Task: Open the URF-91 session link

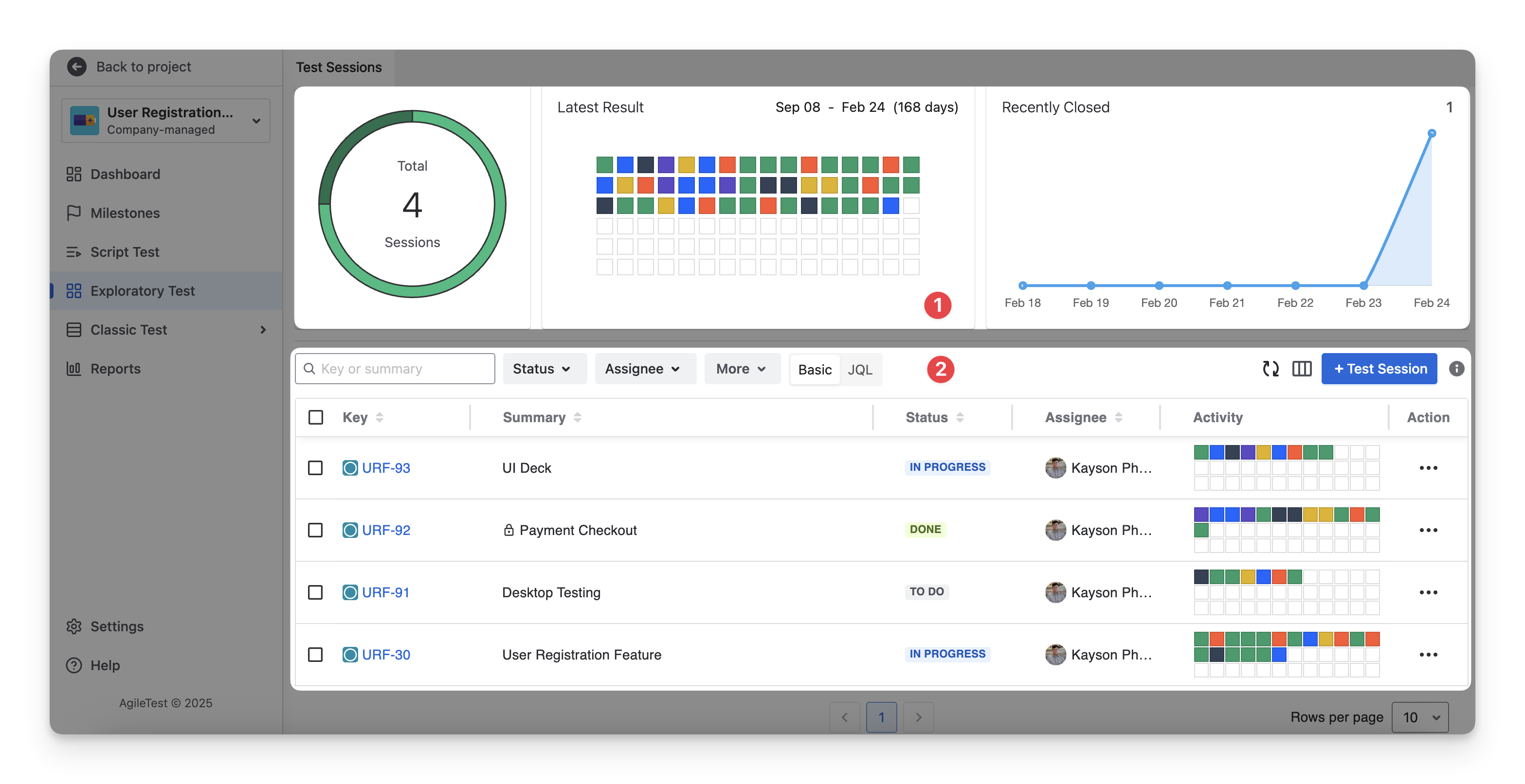Action: point(385,592)
